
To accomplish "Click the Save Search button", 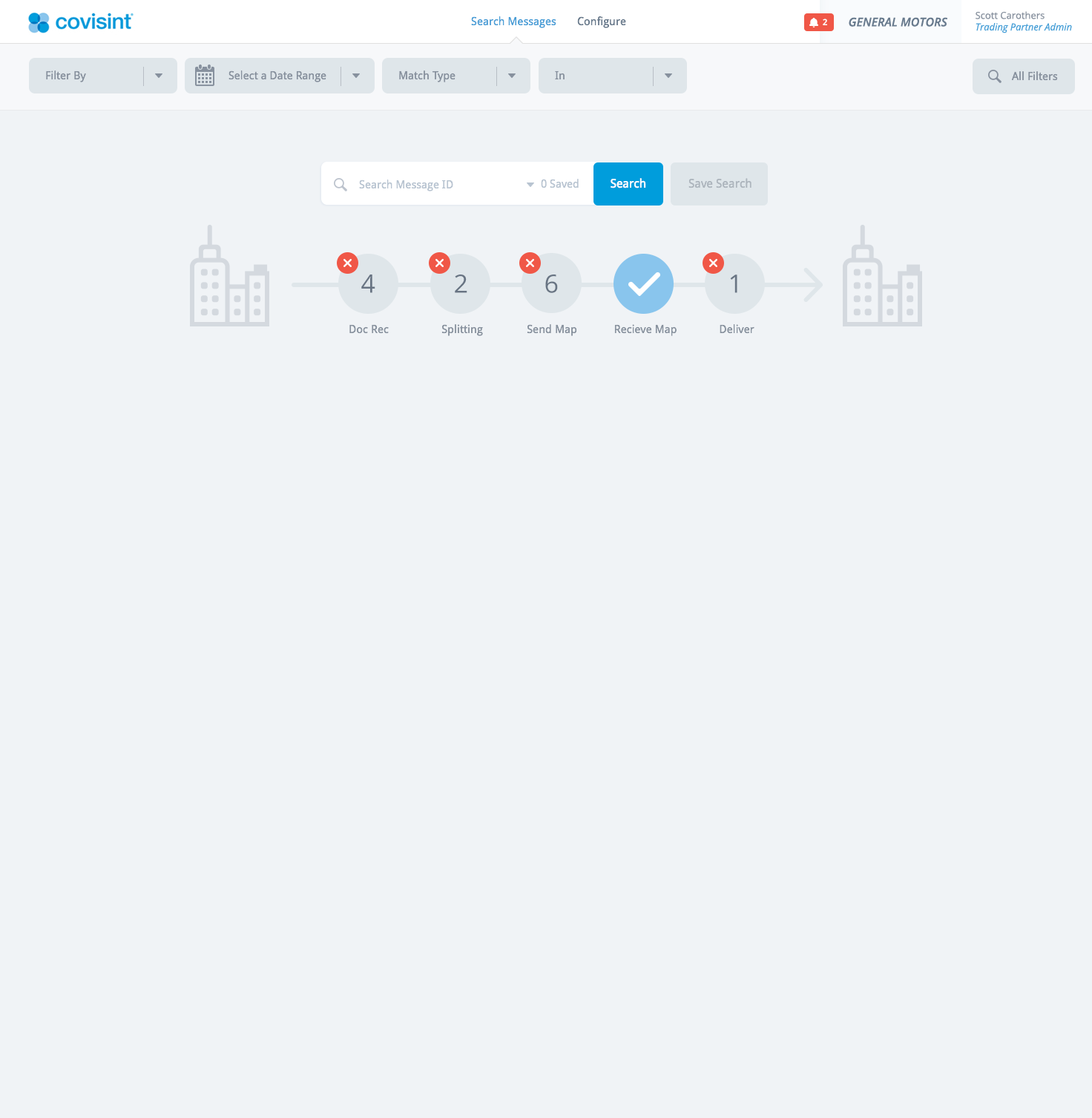I will (719, 184).
